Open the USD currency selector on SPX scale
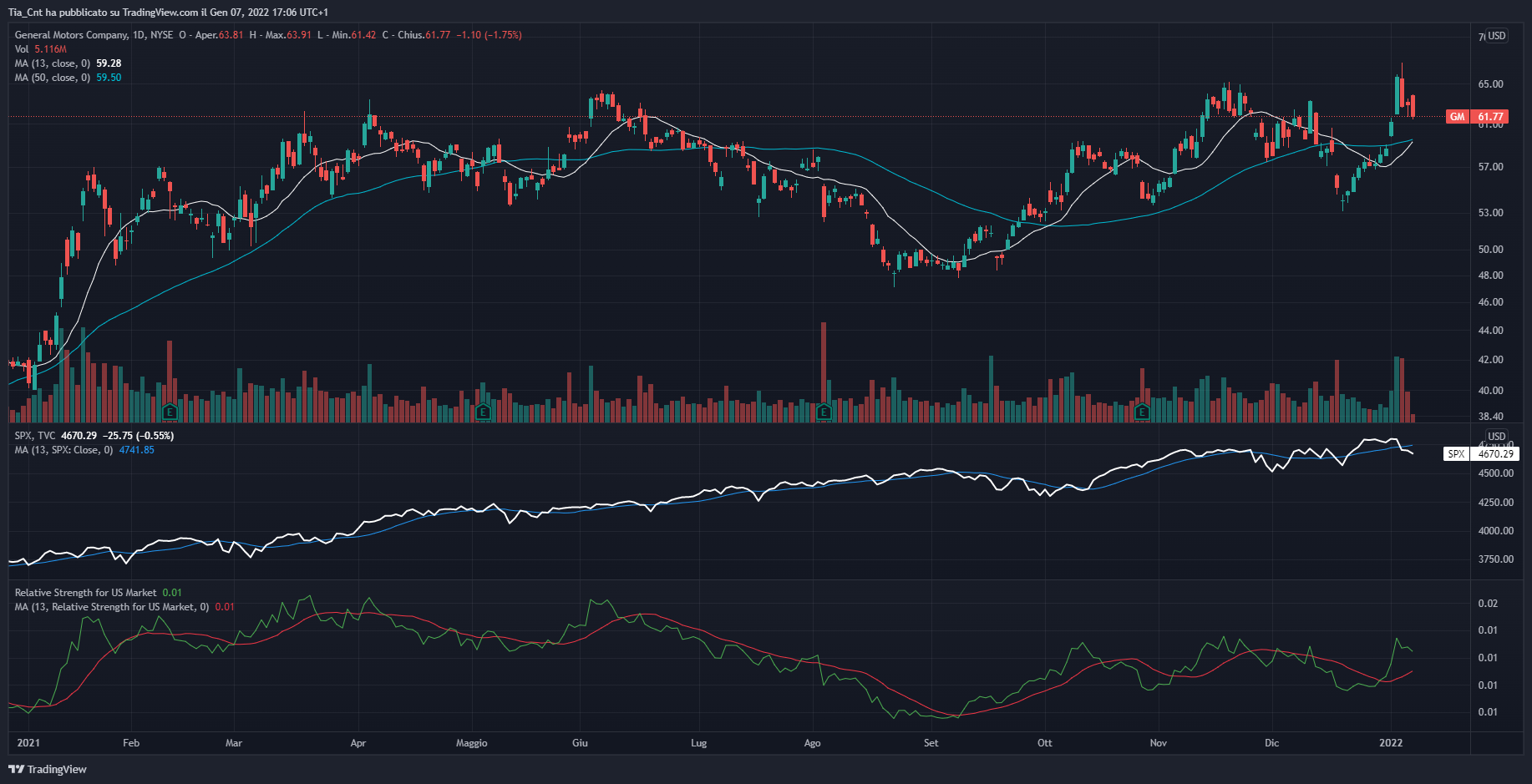 1496,436
